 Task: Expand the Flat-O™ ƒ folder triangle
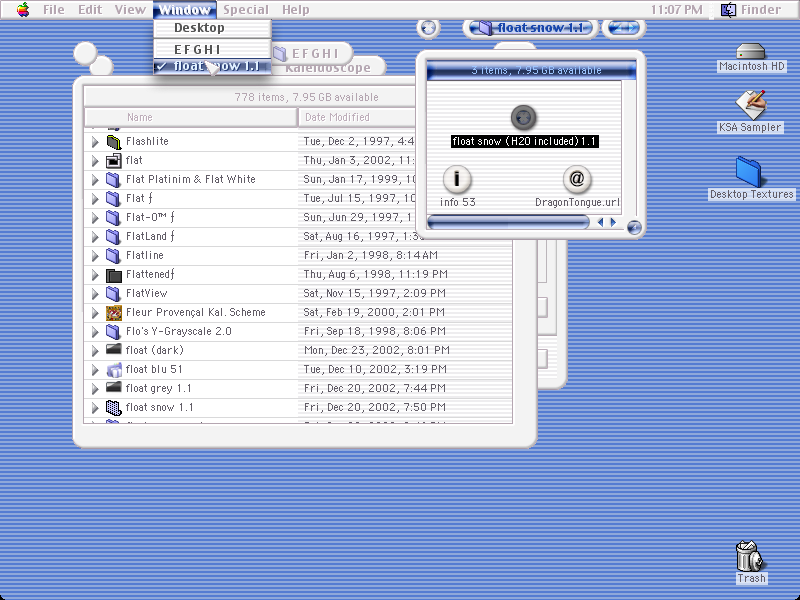[95, 218]
